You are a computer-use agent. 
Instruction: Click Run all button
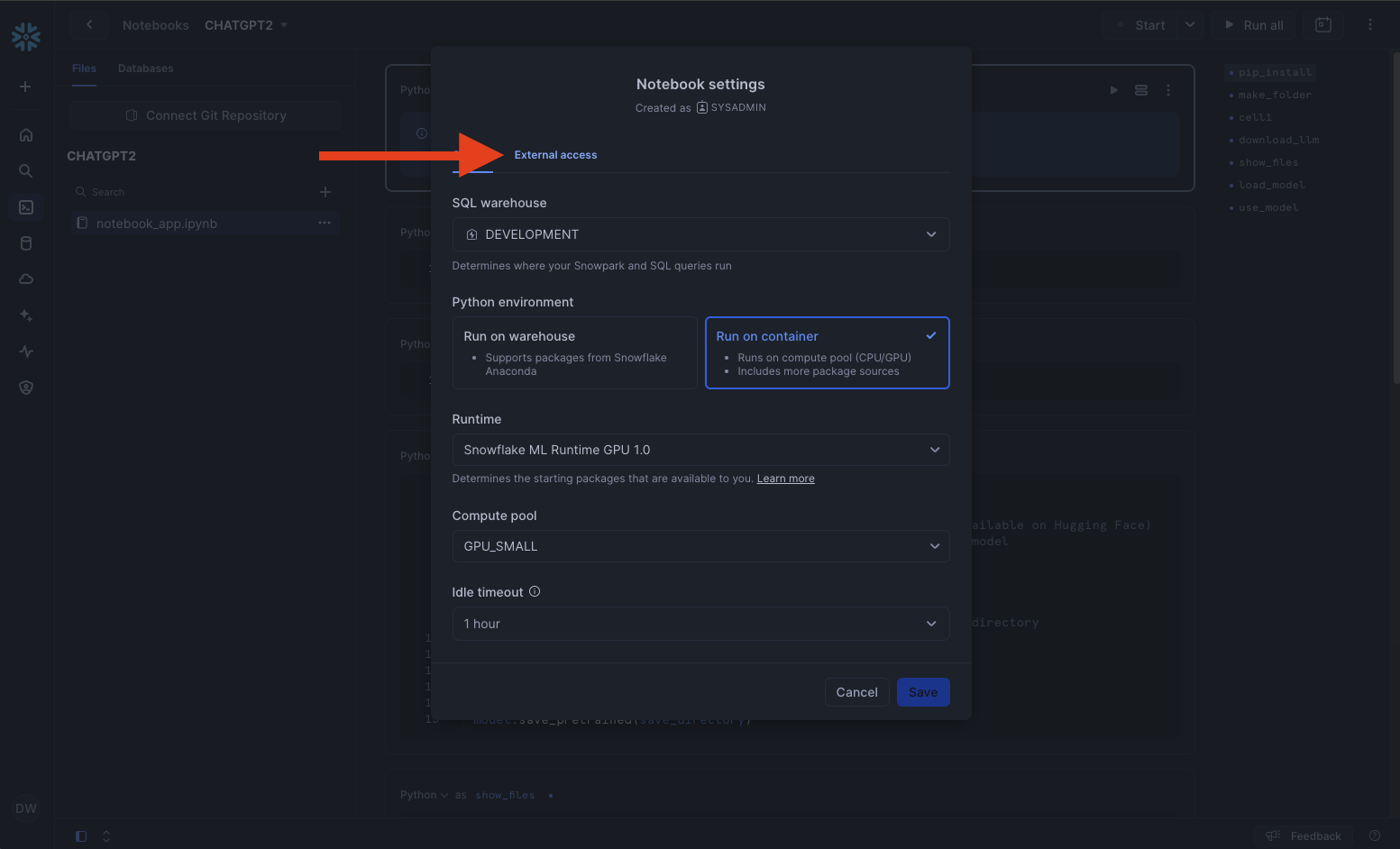click(1253, 25)
